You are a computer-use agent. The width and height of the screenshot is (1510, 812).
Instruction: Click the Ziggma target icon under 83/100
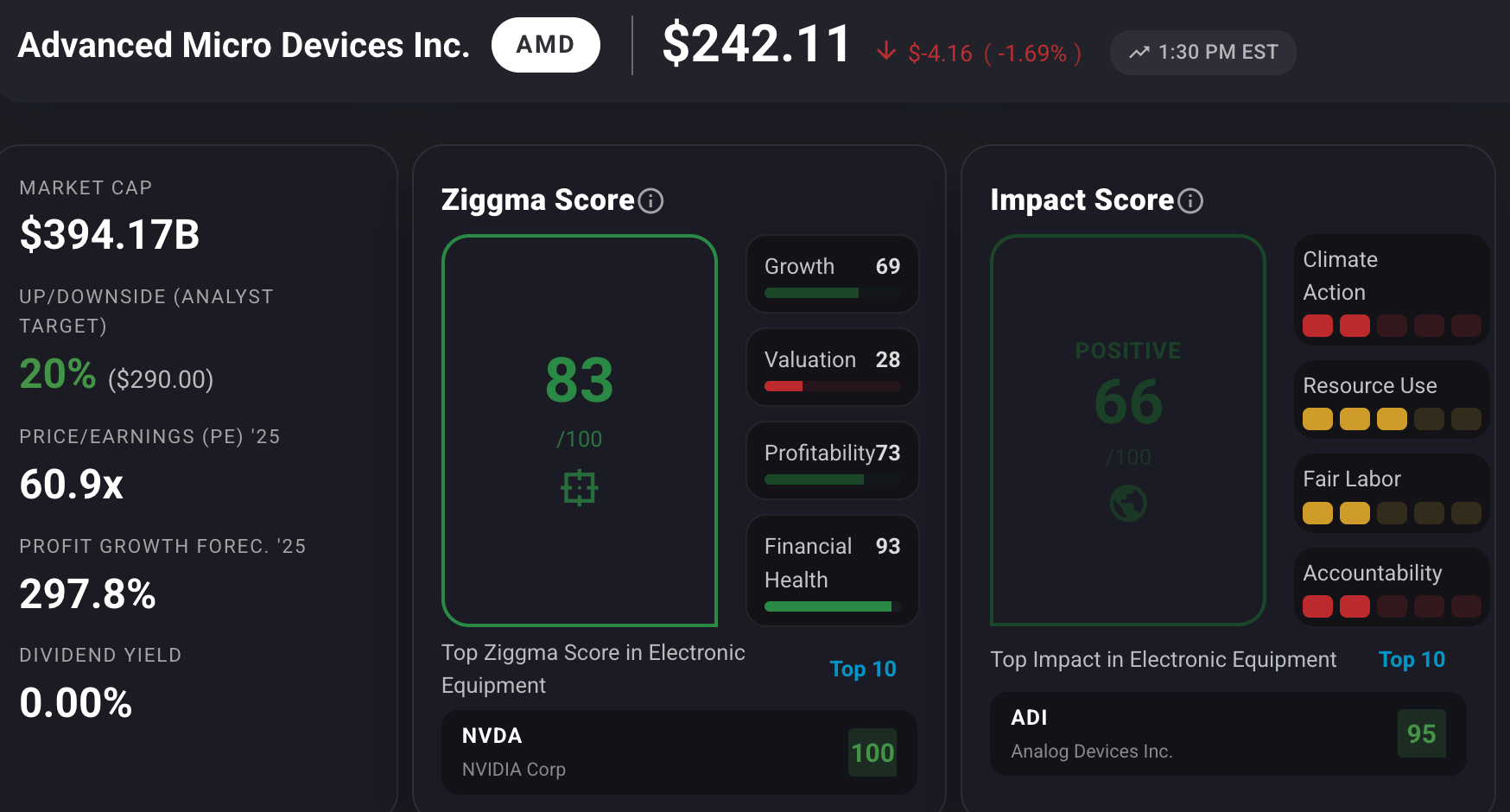[x=579, y=487]
